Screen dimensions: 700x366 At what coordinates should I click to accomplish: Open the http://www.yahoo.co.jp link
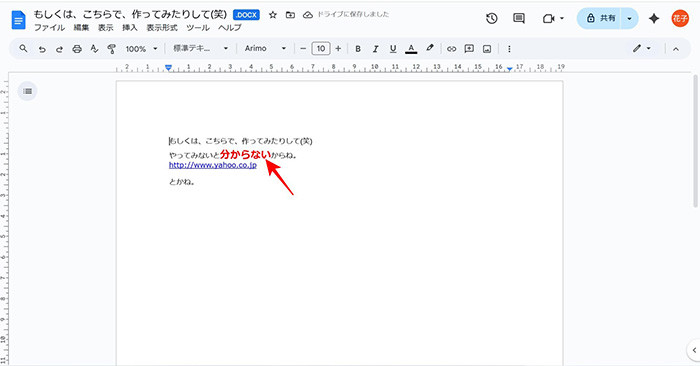(212, 165)
